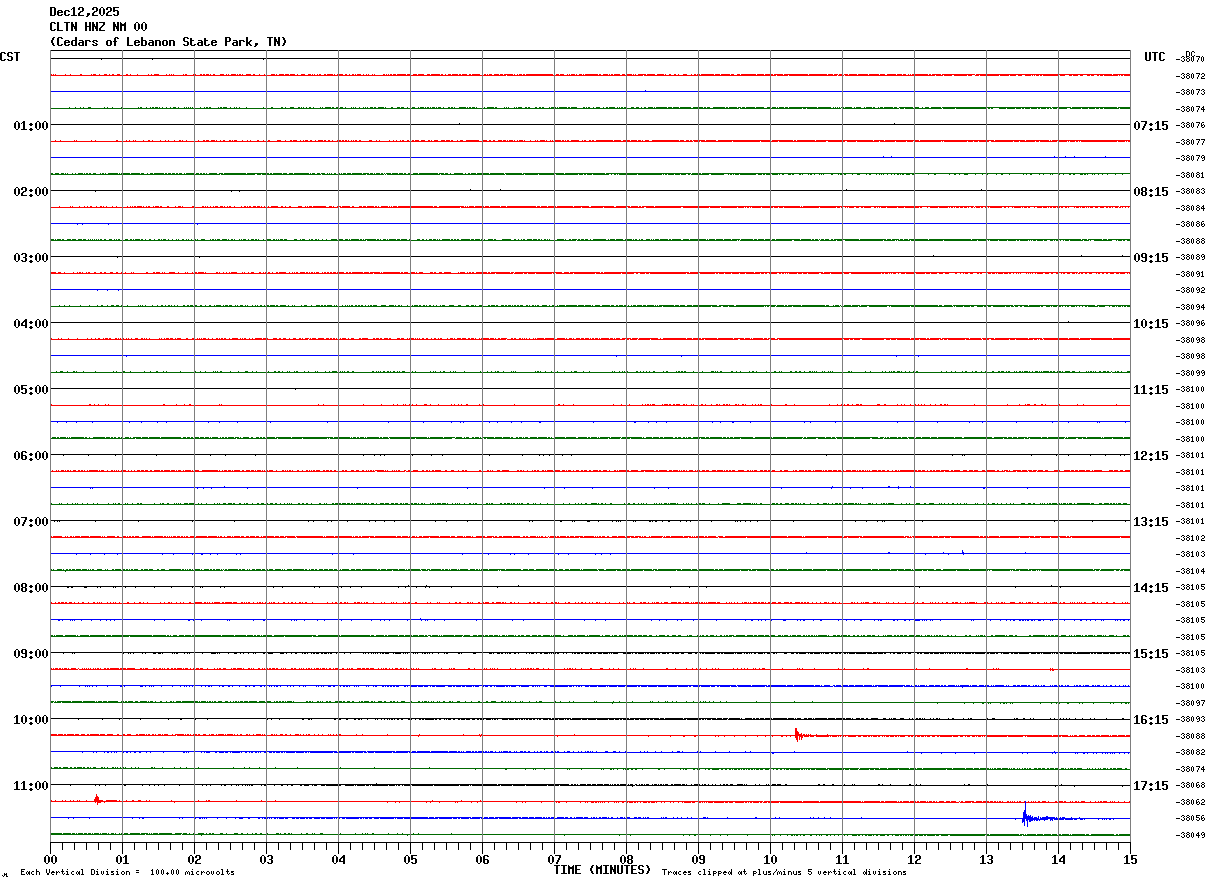The height and width of the screenshot is (886, 1210).
Task: Click minute 15 on the time axis
Action: [1130, 858]
